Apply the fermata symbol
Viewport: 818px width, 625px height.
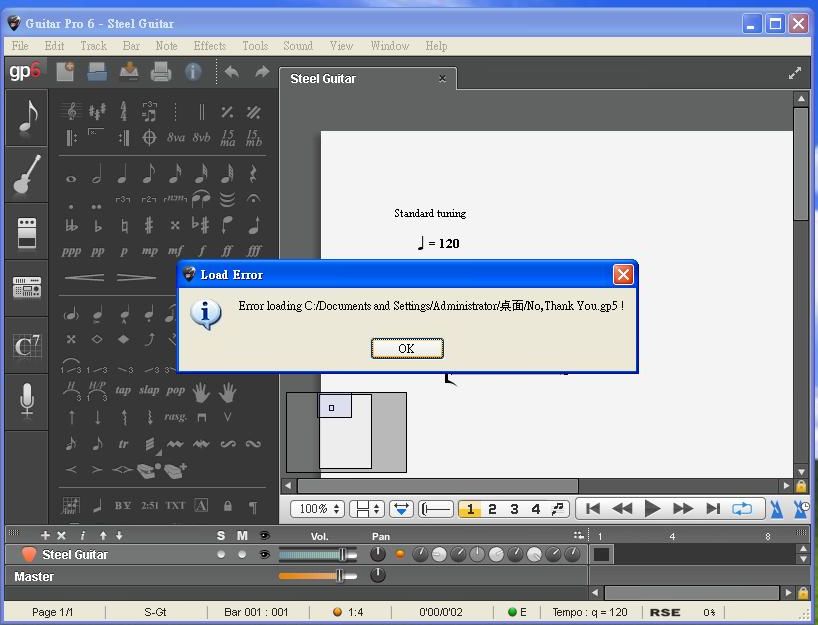pyautogui.click(x=254, y=198)
